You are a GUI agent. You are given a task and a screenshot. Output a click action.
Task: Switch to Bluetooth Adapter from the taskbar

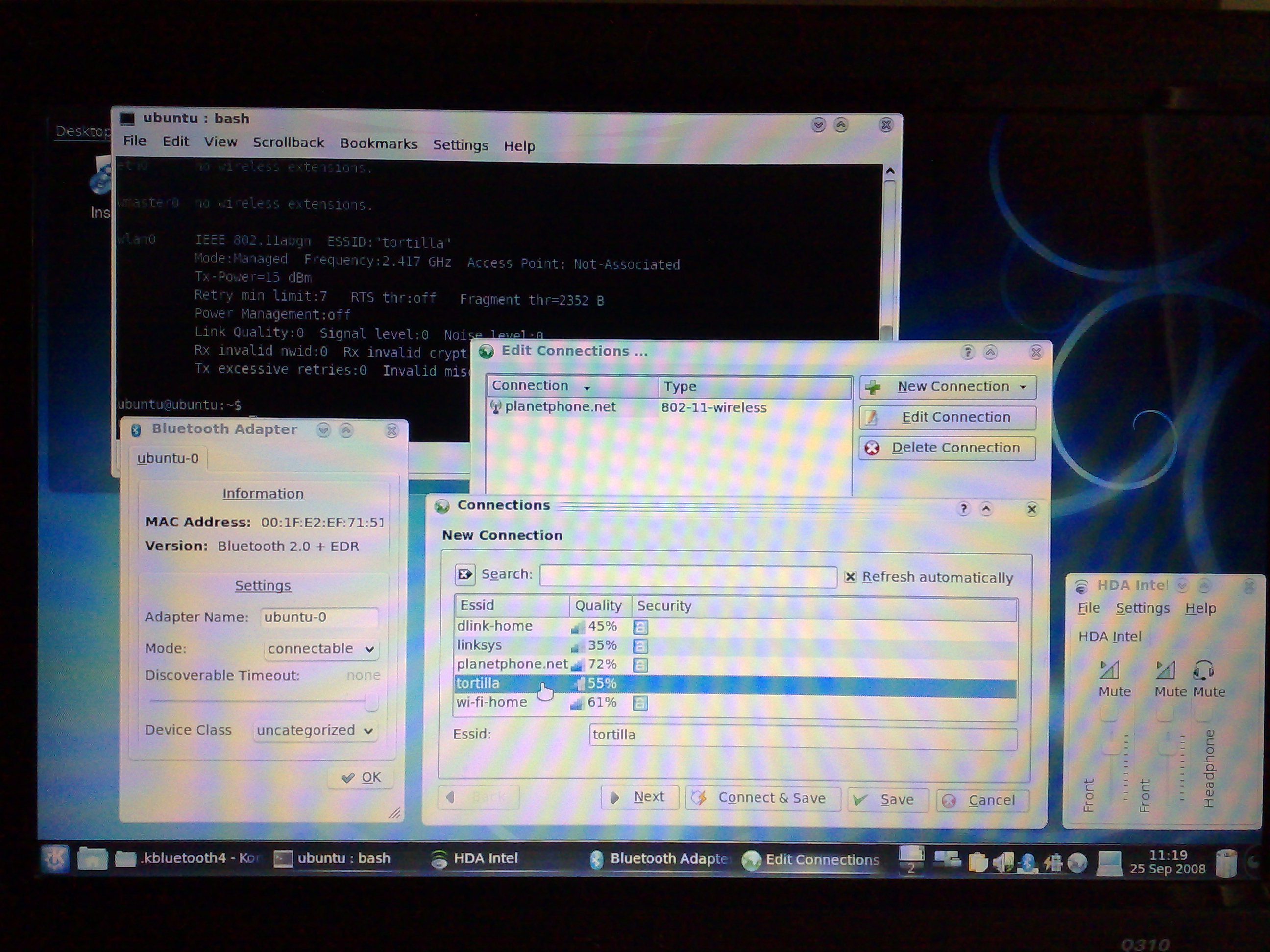[659, 858]
